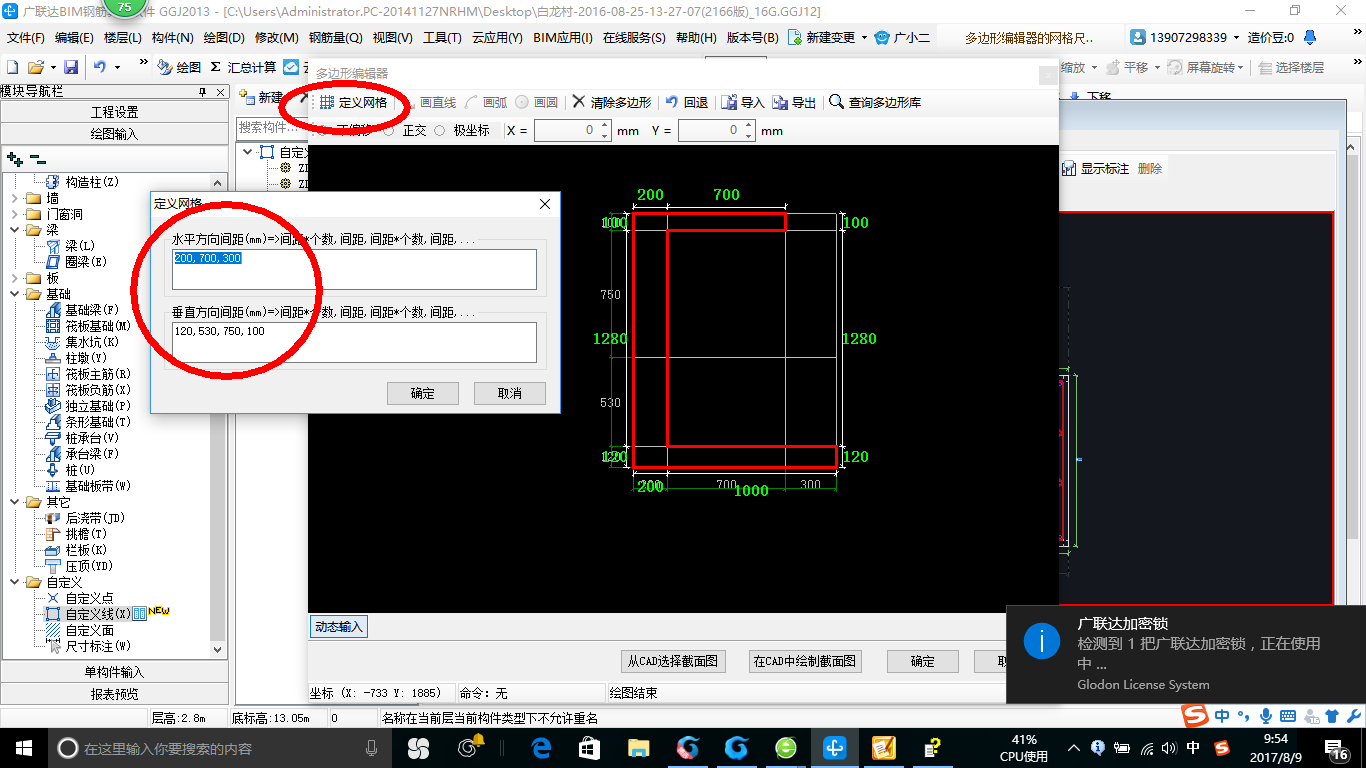Expand the 板 slab folder

coord(14,278)
